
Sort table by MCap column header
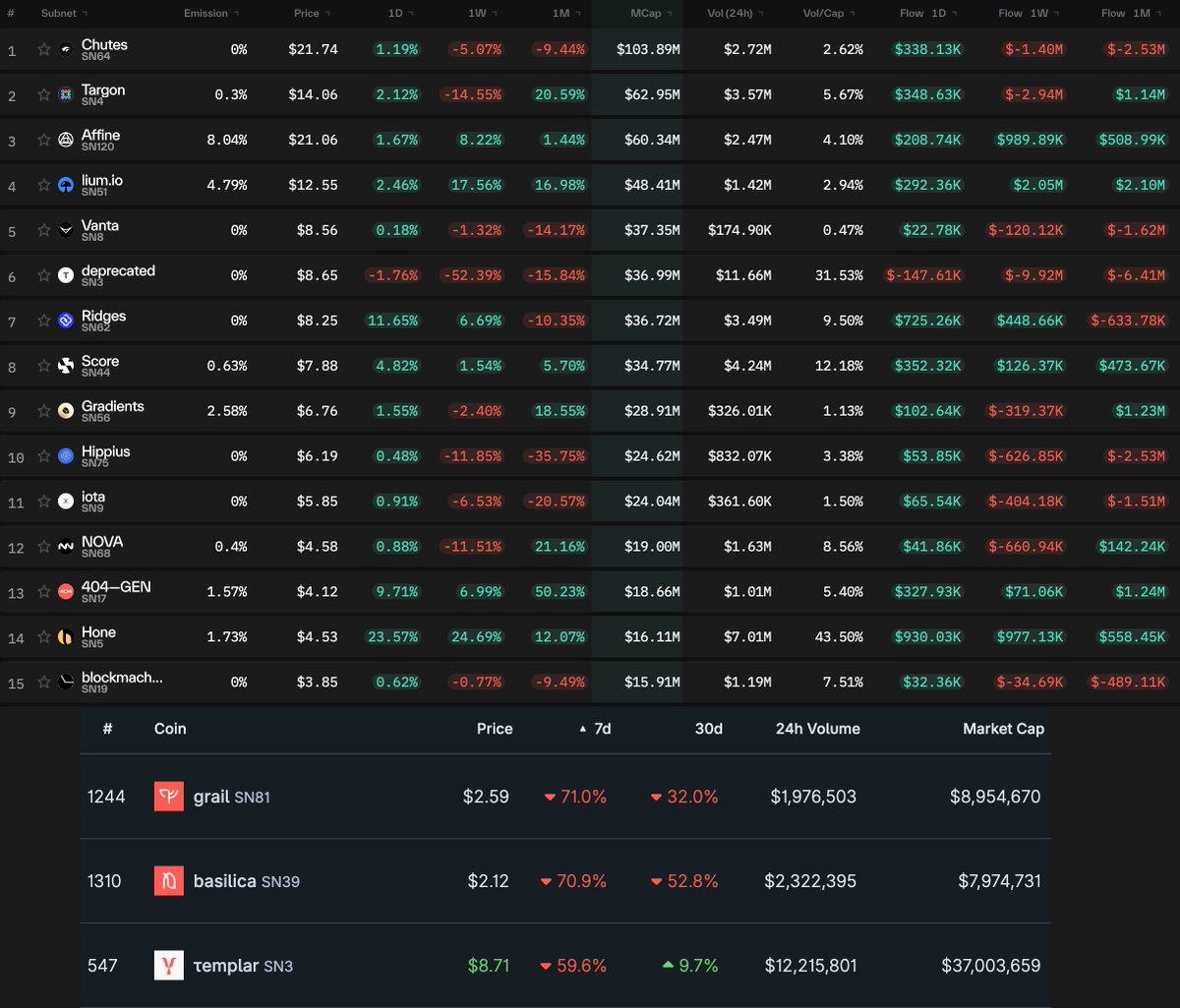[x=646, y=14]
